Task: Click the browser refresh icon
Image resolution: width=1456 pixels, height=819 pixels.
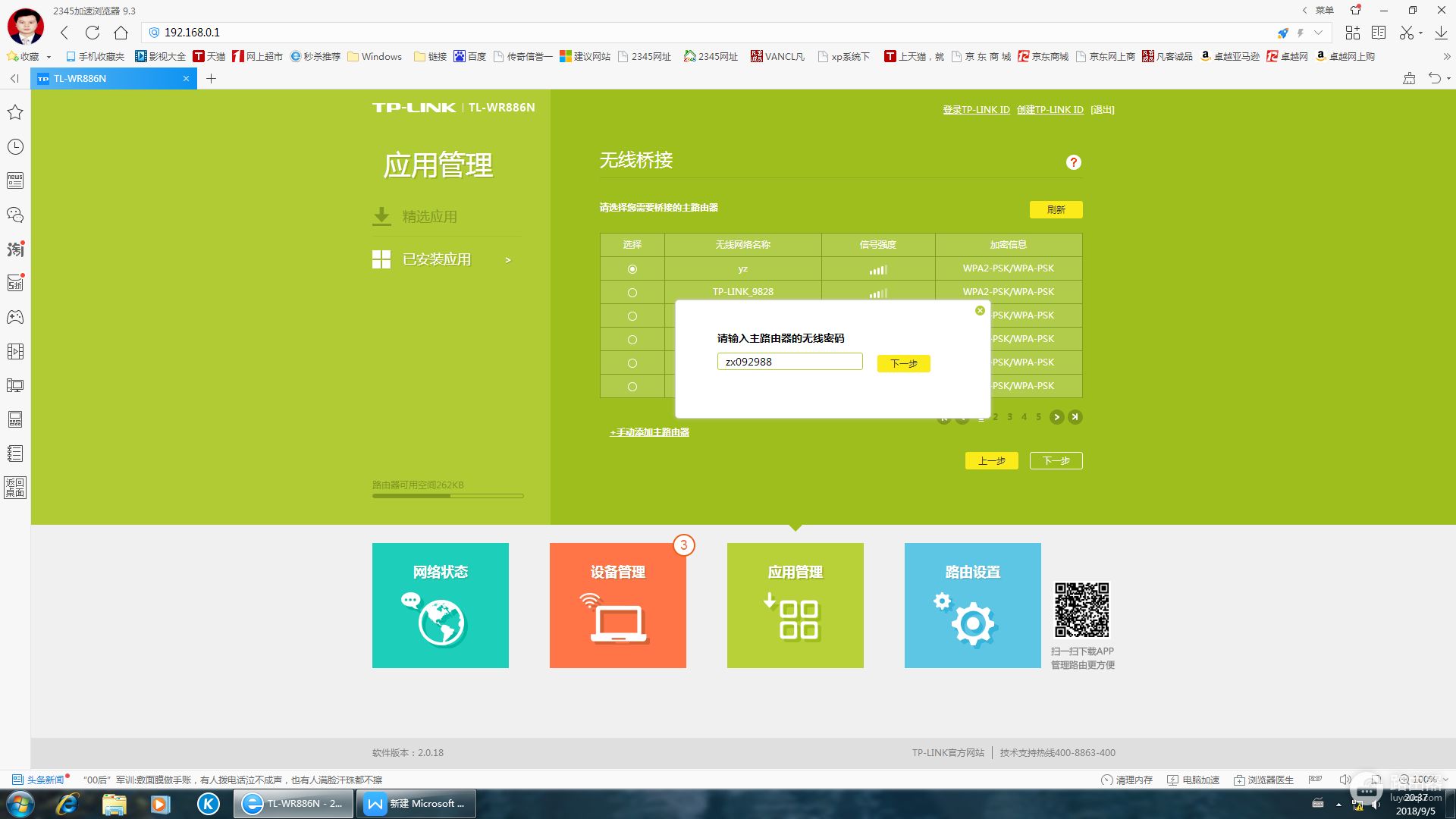Action: point(93,33)
